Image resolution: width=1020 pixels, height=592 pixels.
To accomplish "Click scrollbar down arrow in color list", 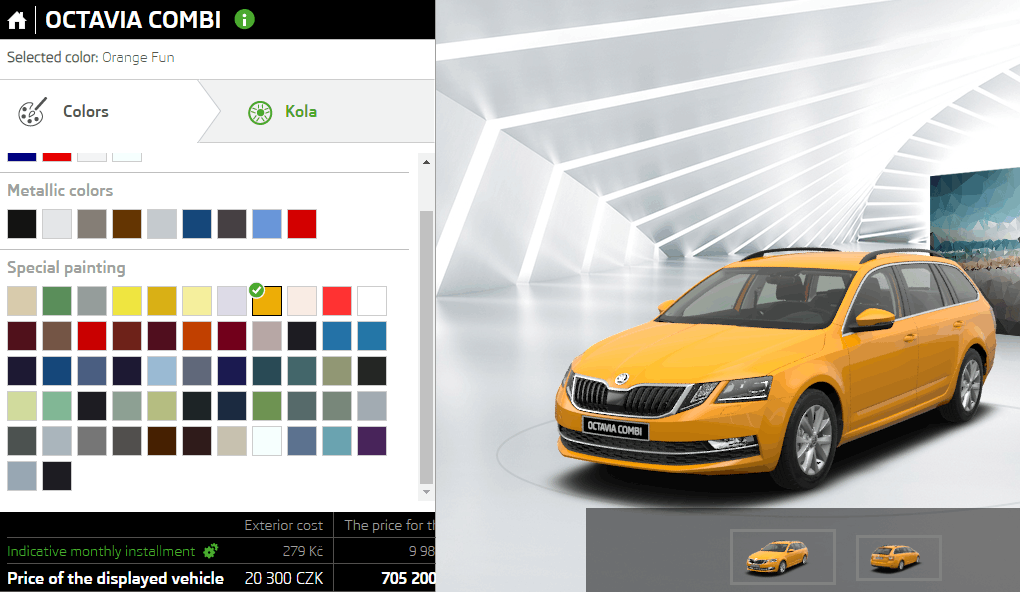I will coord(426,492).
